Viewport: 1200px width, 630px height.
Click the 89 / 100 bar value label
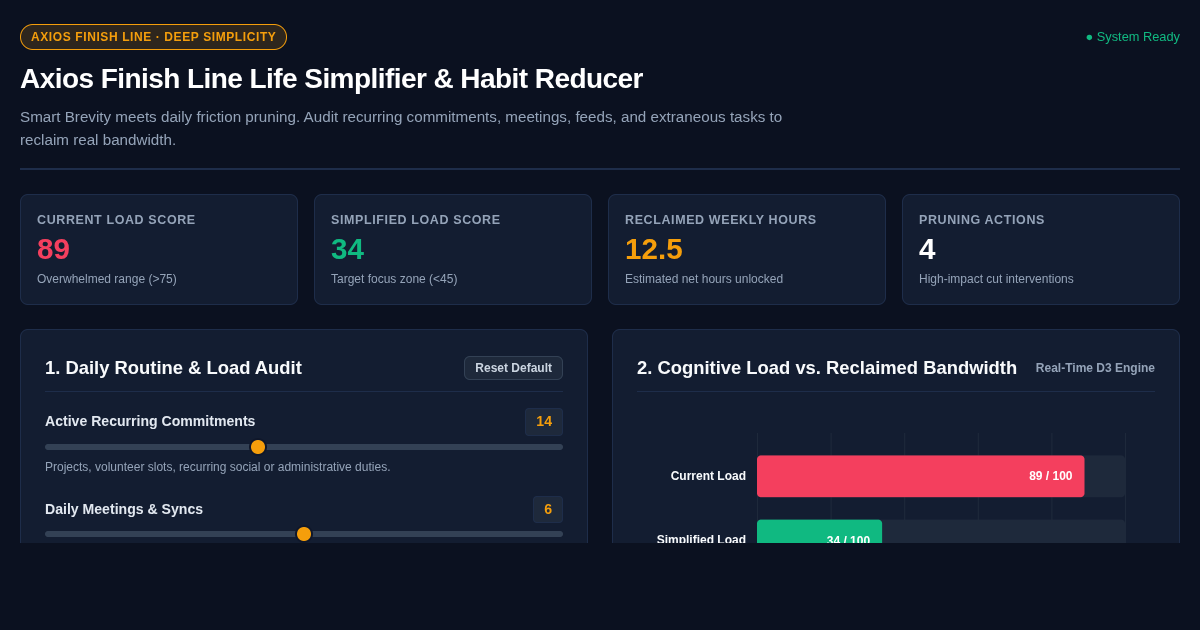pyautogui.click(x=1050, y=476)
